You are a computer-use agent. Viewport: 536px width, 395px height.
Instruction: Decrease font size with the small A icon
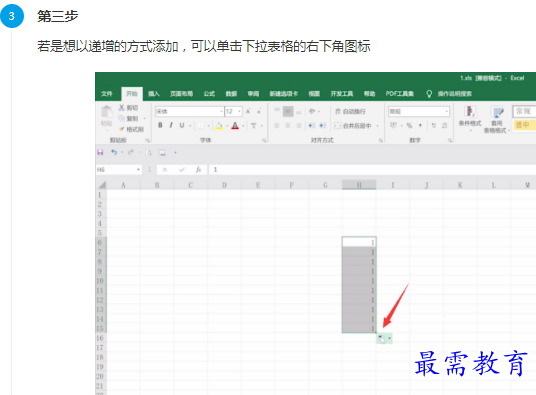pyautogui.click(x=259, y=111)
